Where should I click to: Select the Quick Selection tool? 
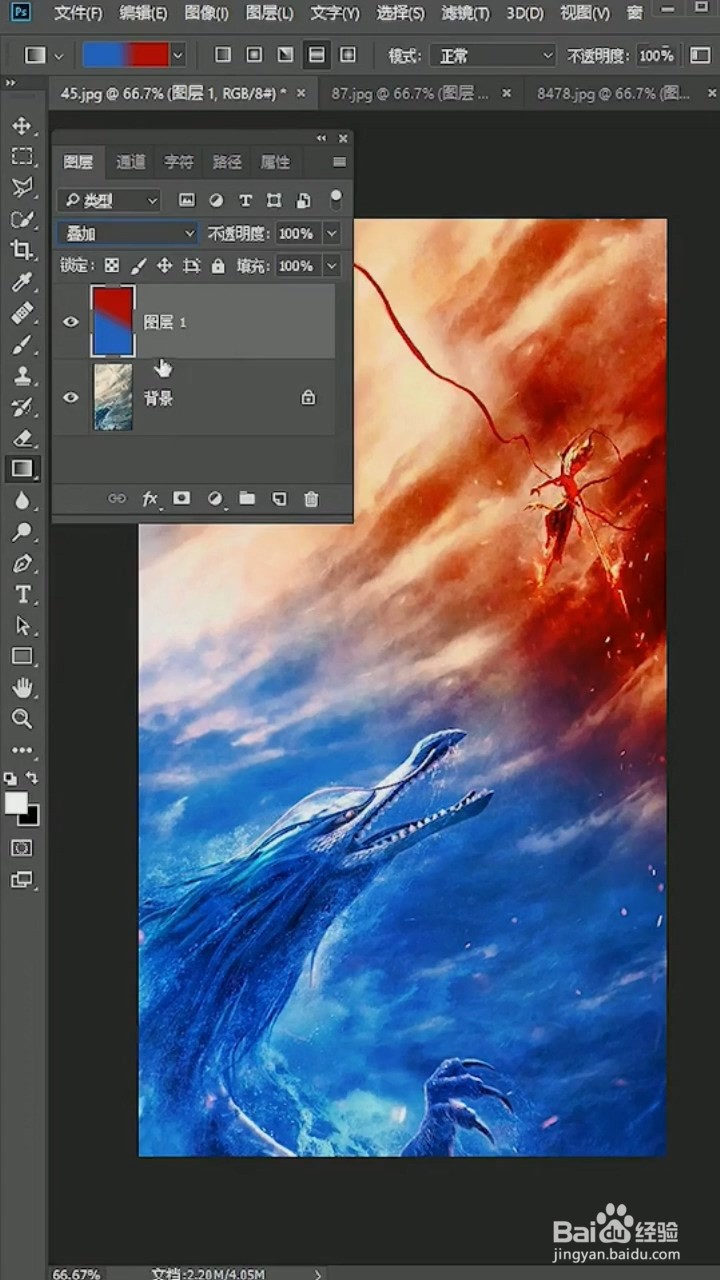pyautogui.click(x=22, y=219)
